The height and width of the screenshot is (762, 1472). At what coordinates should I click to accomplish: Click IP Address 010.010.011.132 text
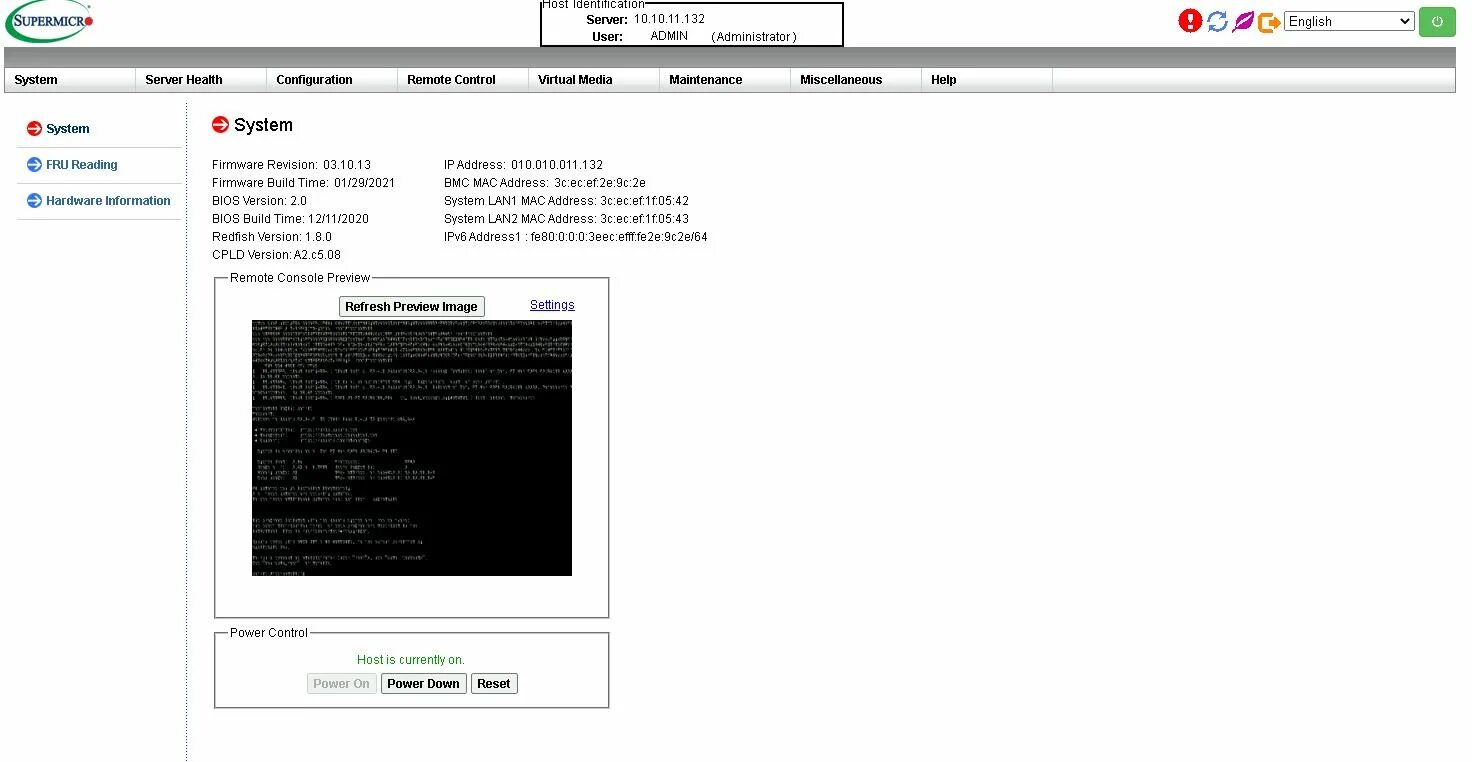(x=523, y=165)
